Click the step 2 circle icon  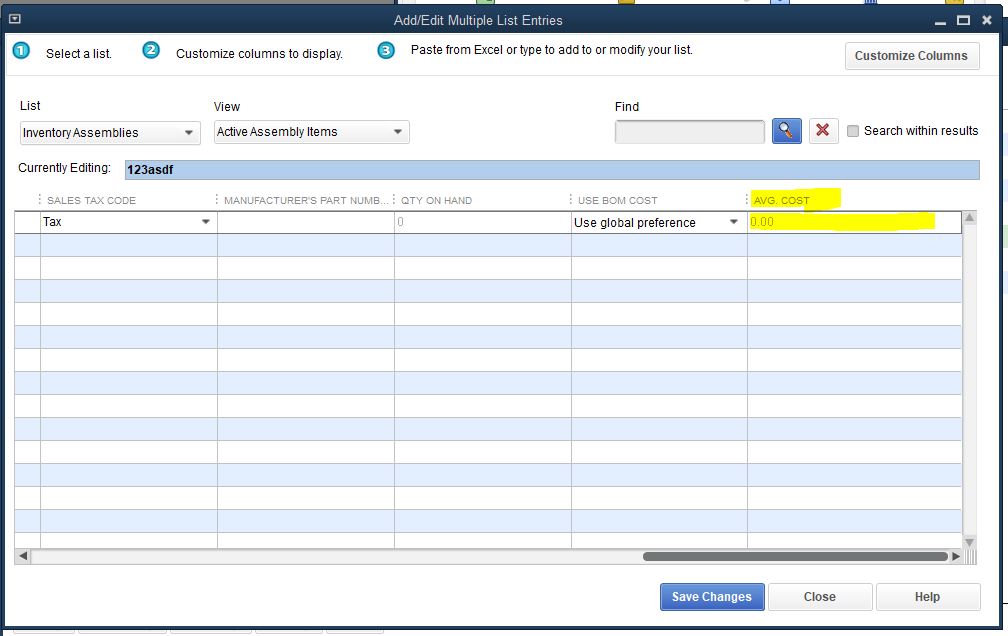pos(151,51)
